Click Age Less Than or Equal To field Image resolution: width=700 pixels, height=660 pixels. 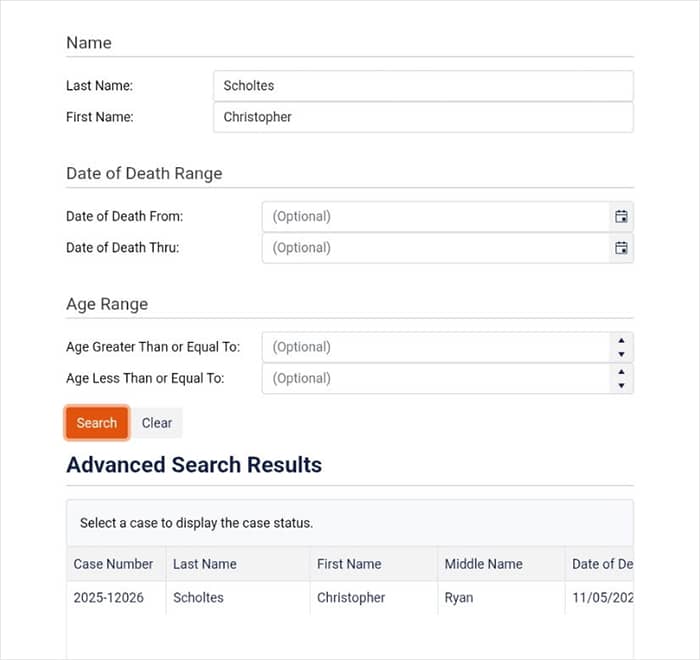(x=435, y=378)
